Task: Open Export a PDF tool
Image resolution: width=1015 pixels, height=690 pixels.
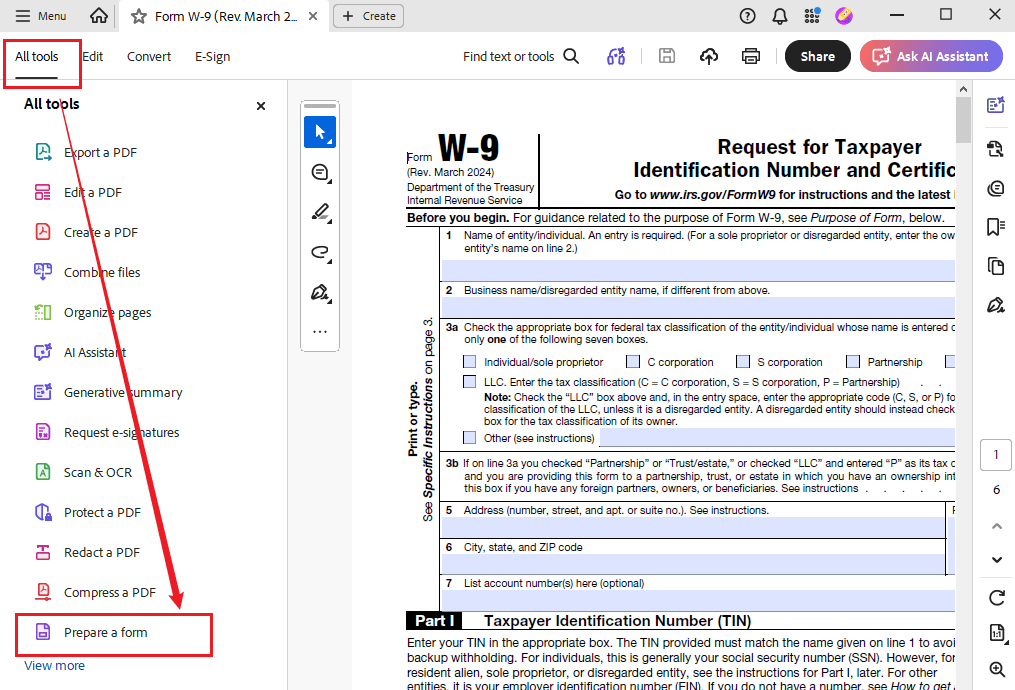Action: [85, 153]
